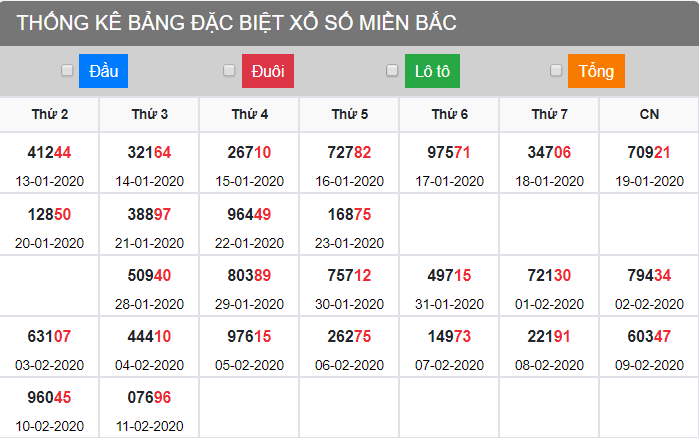Screen dimensions: 699x438
Task: Click the orange Tổng label
Action: coord(596,71)
